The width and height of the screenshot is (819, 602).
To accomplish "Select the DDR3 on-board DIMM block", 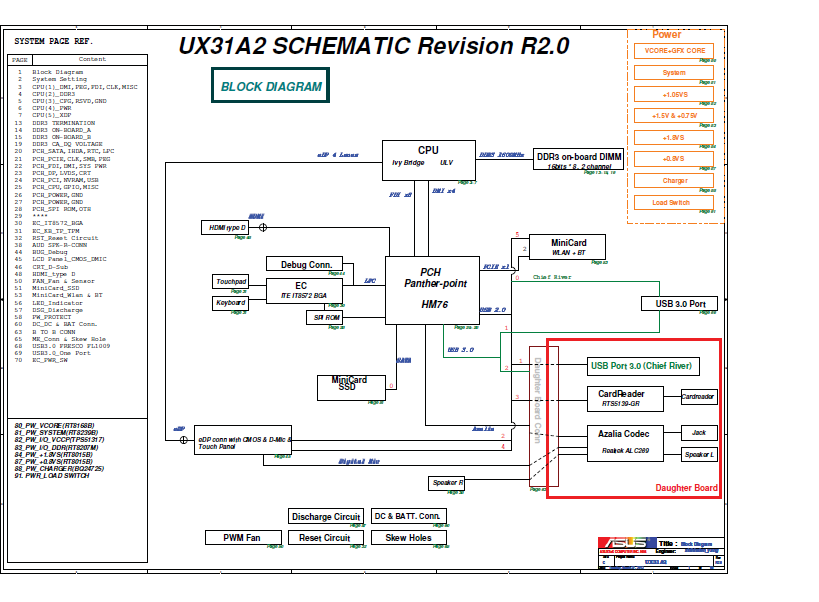I will (579, 159).
